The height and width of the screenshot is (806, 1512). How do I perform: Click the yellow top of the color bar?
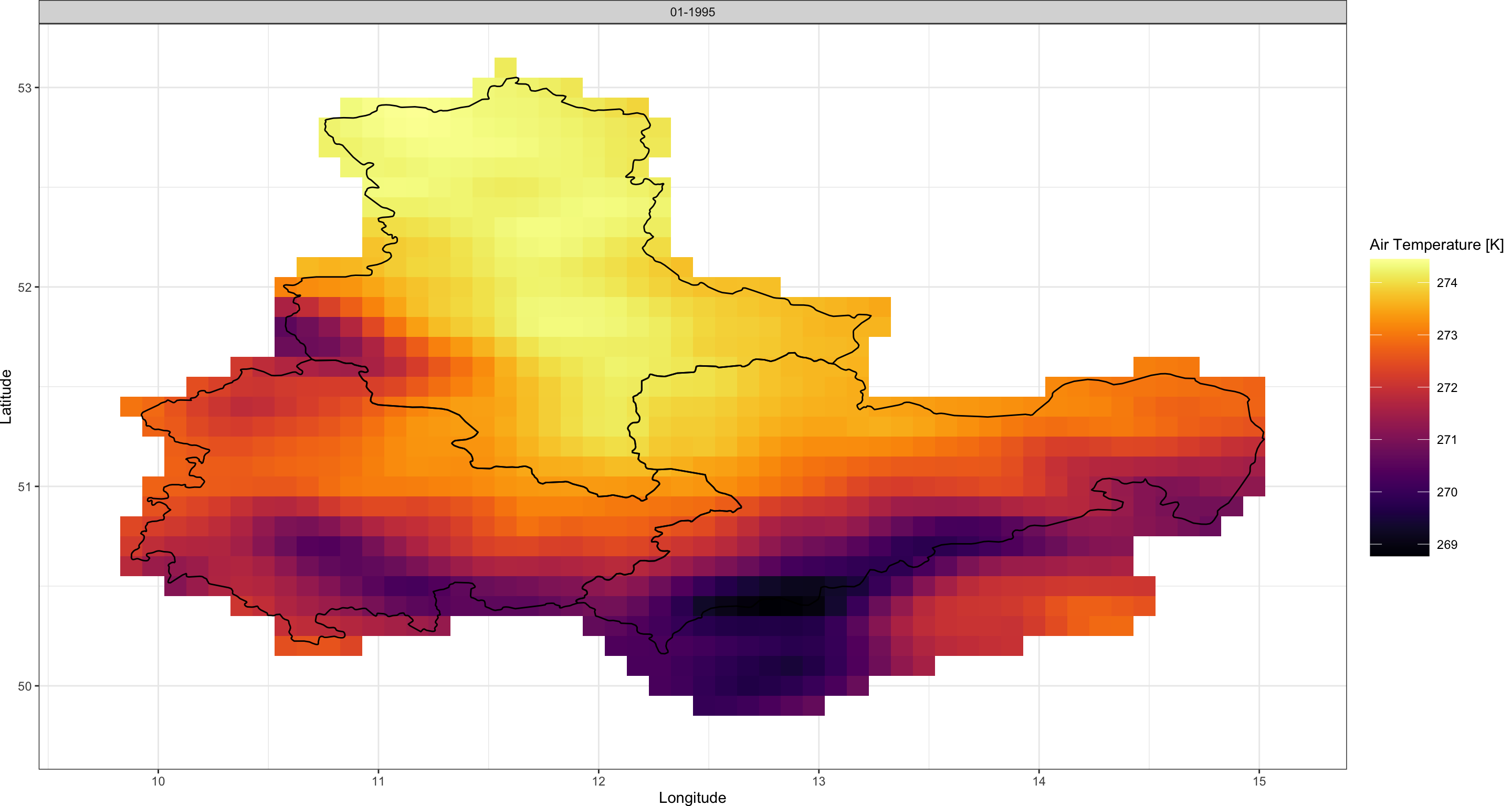click(1399, 265)
